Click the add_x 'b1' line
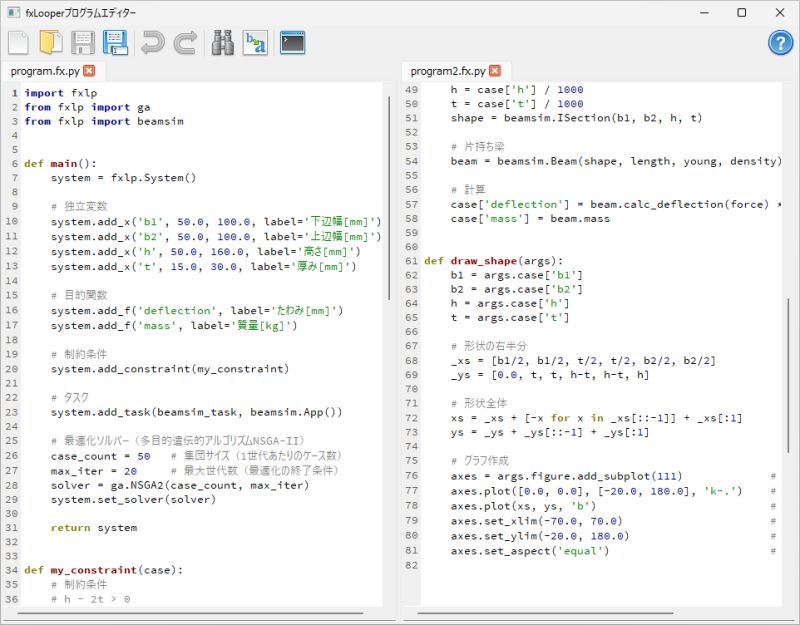This screenshot has height=625, width=800. (216, 222)
